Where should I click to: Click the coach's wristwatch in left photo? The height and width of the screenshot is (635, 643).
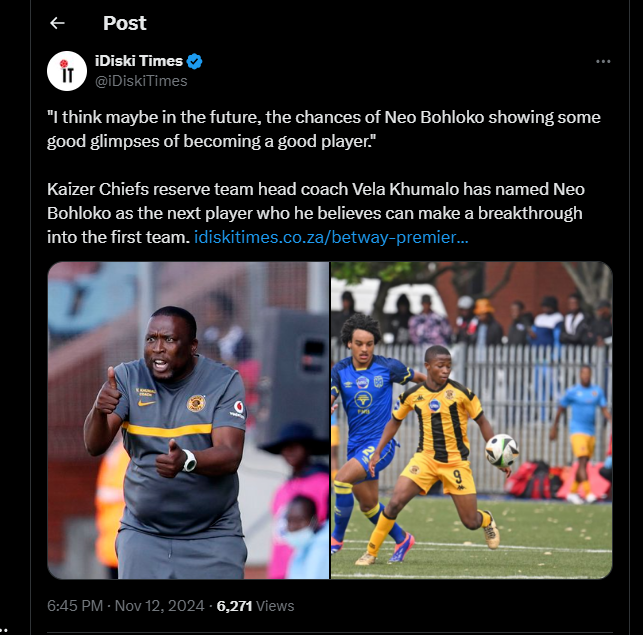click(x=188, y=460)
